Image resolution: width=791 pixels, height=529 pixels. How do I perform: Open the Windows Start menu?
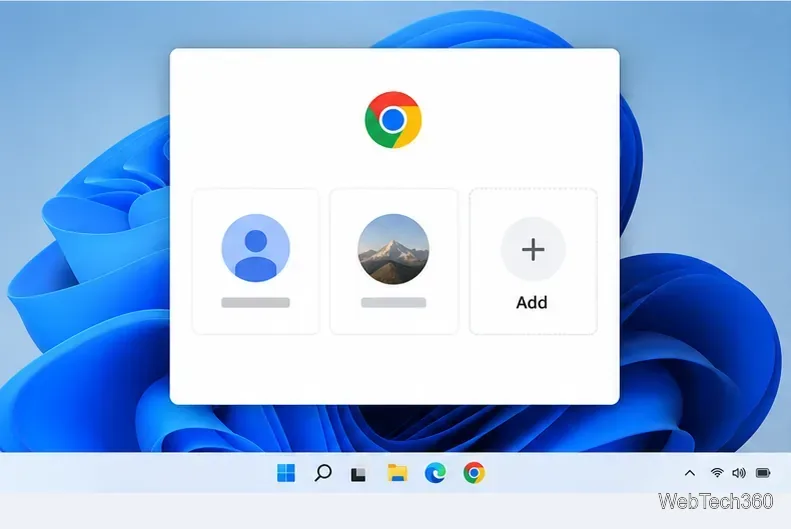click(x=286, y=473)
